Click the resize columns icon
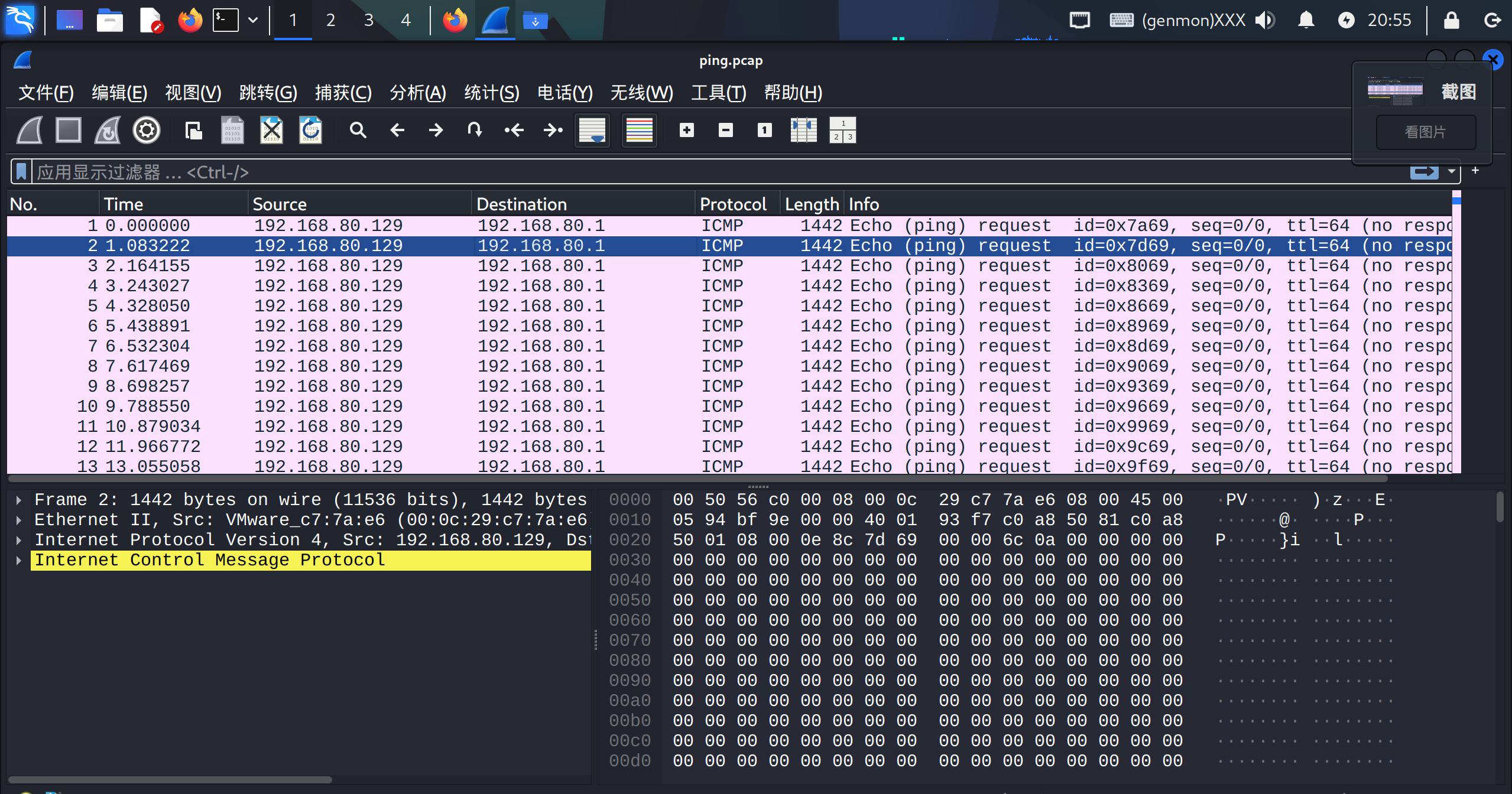 tap(803, 130)
